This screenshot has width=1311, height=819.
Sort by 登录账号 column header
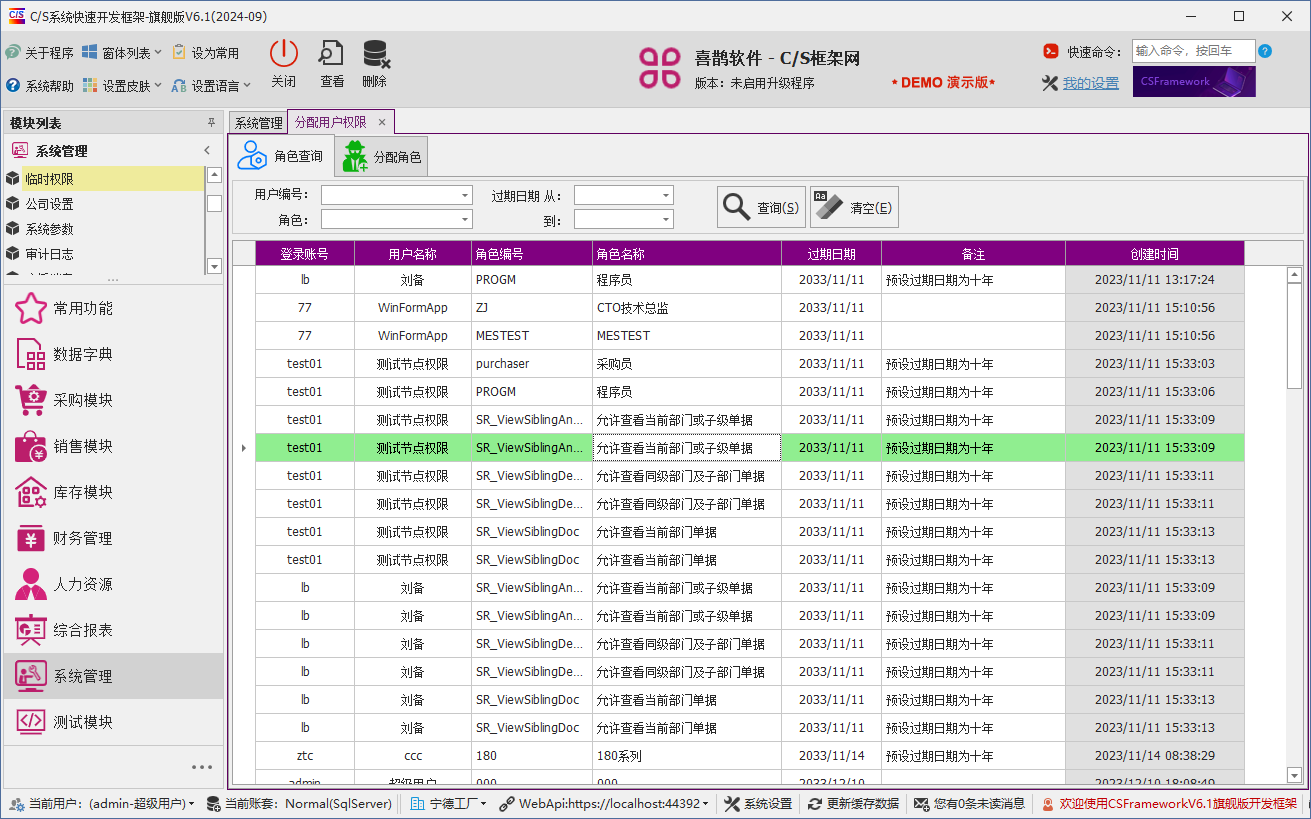pyautogui.click(x=304, y=254)
